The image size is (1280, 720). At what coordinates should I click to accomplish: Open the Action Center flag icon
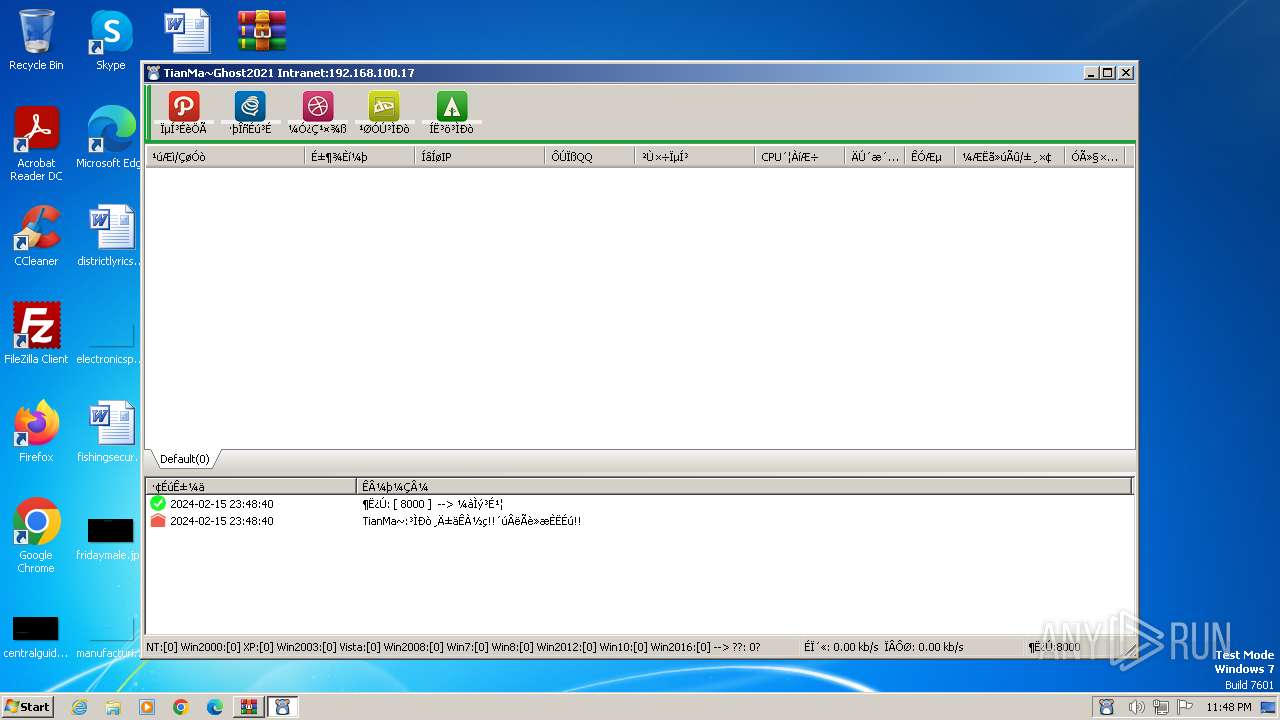pos(1186,707)
